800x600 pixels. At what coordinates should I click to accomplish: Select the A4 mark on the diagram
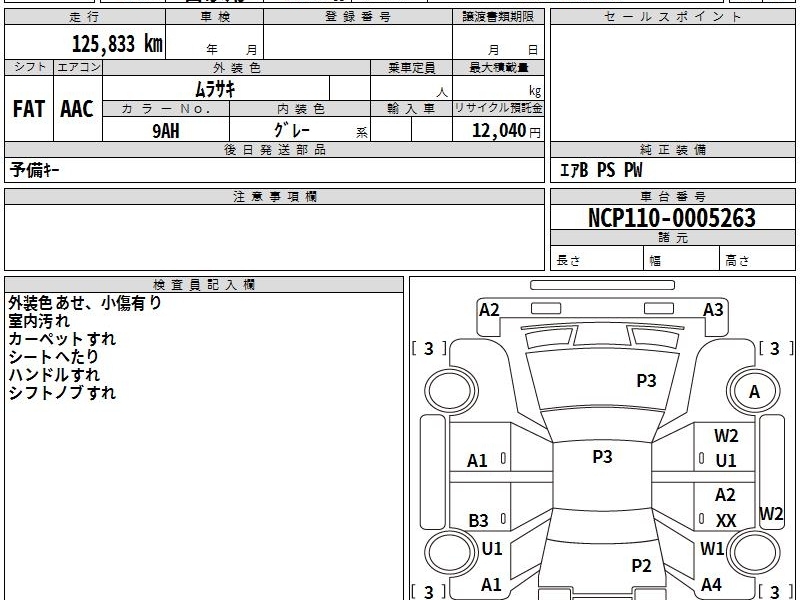pyautogui.click(x=711, y=585)
